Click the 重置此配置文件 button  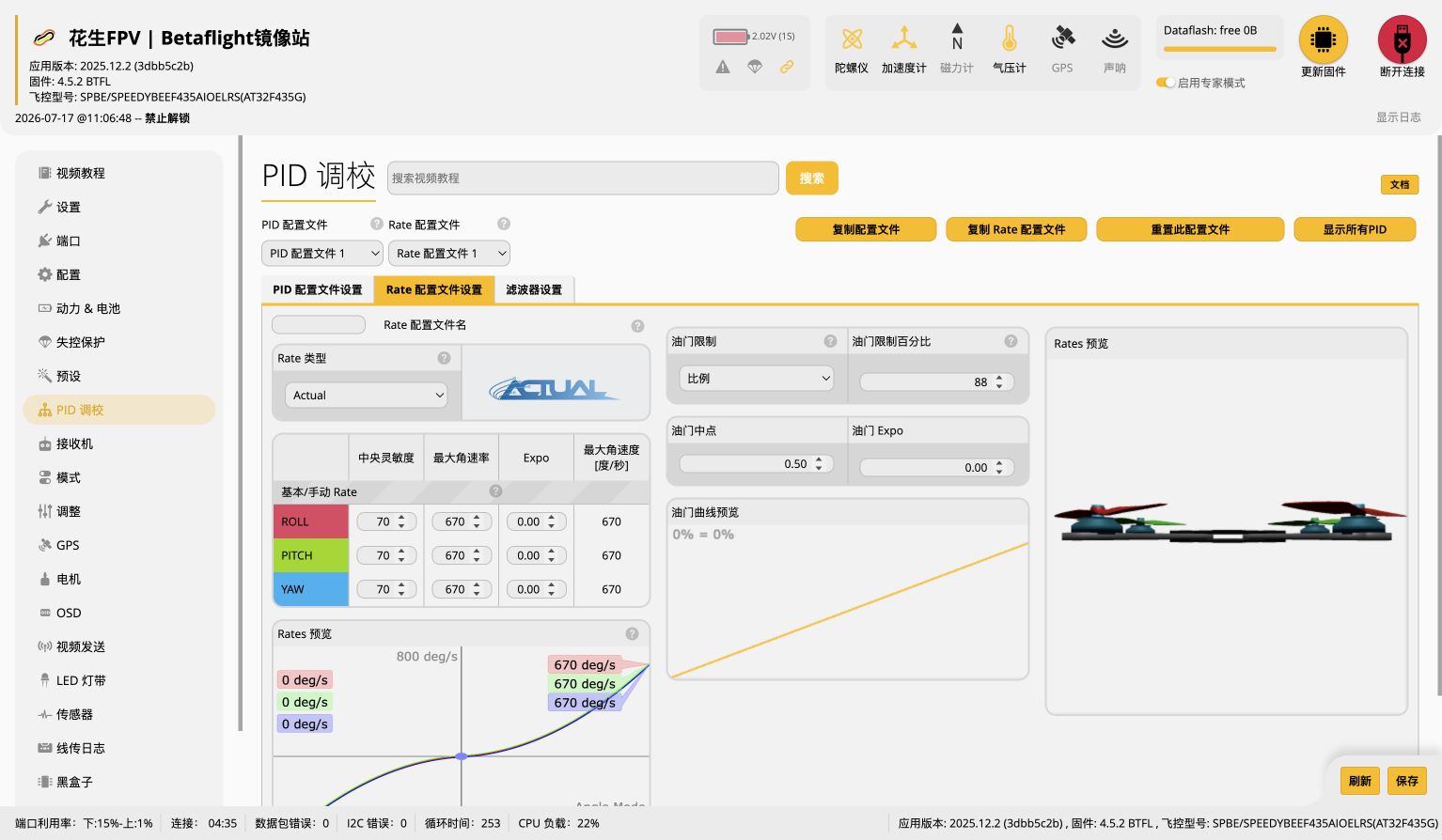click(1190, 229)
